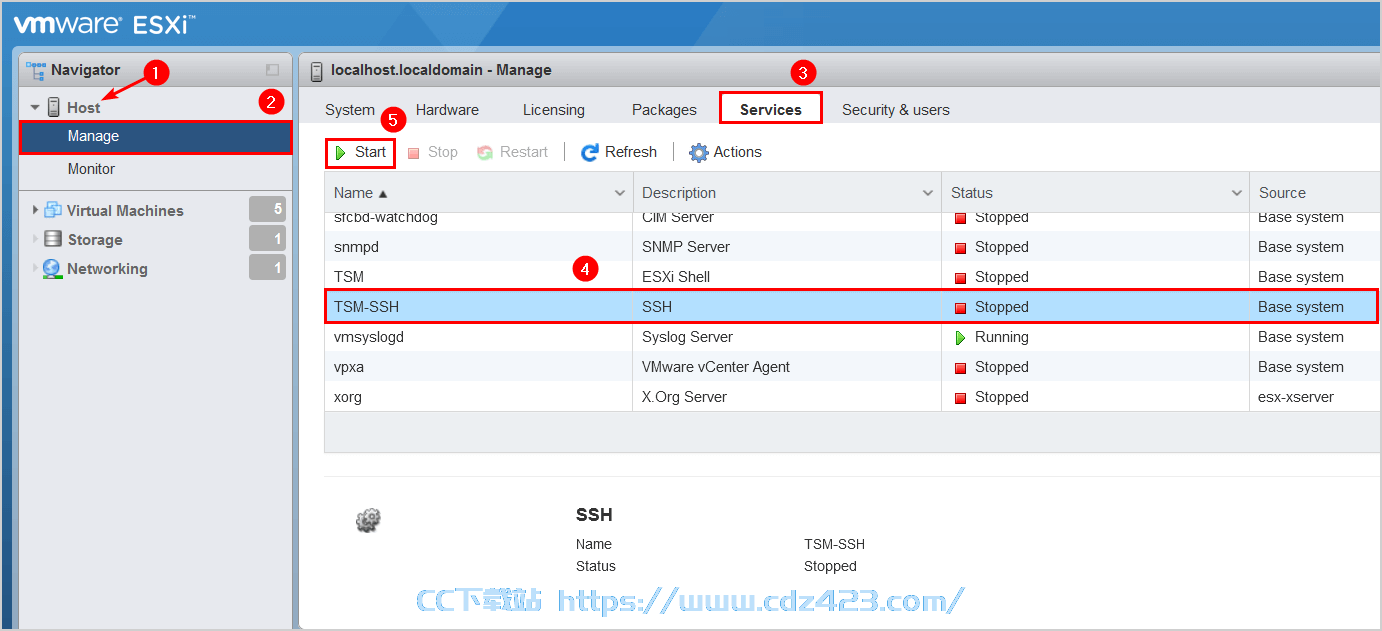Click the Restart button label

click(524, 152)
